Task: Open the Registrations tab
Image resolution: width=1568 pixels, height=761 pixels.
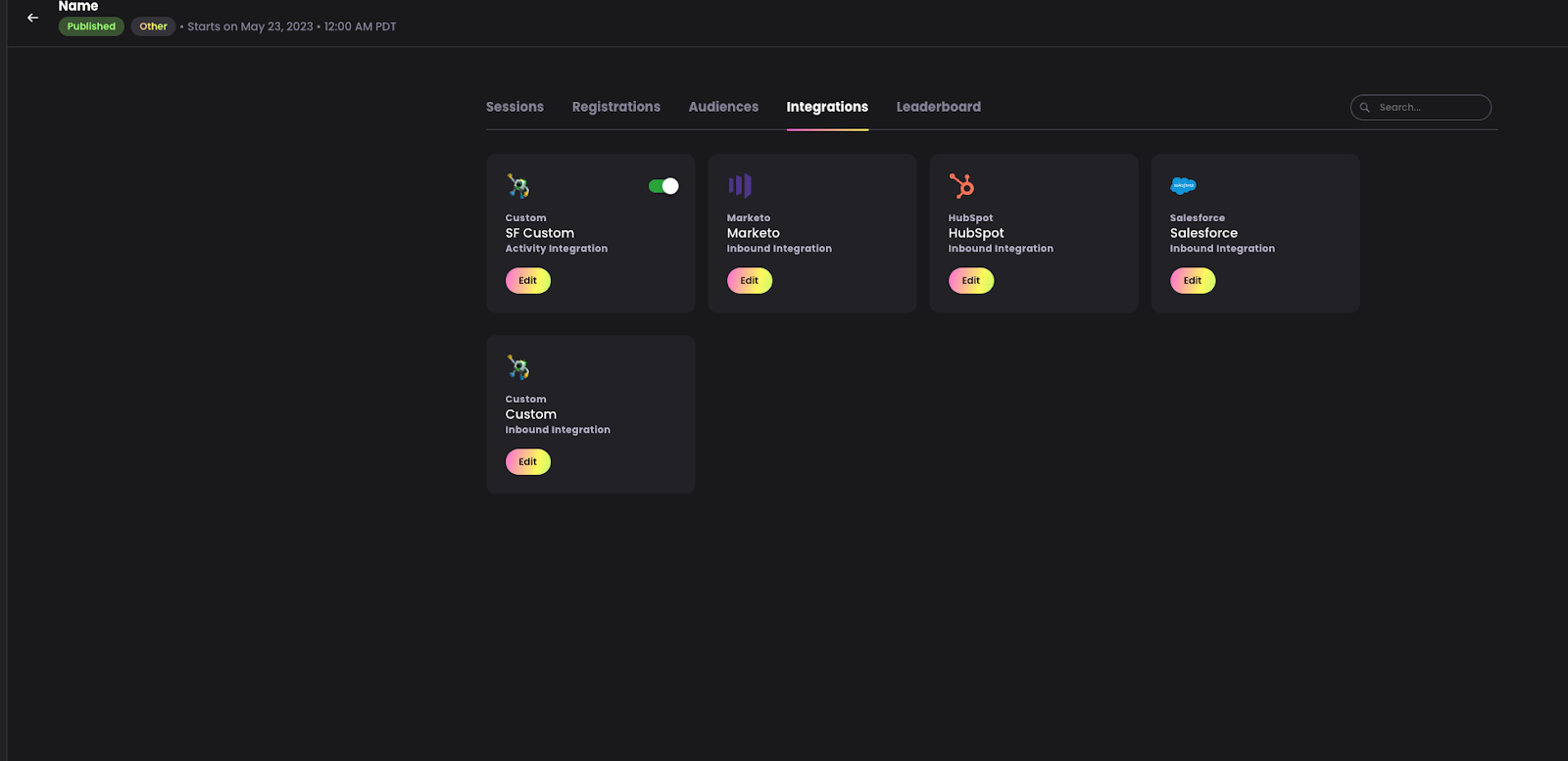Action: [x=615, y=107]
